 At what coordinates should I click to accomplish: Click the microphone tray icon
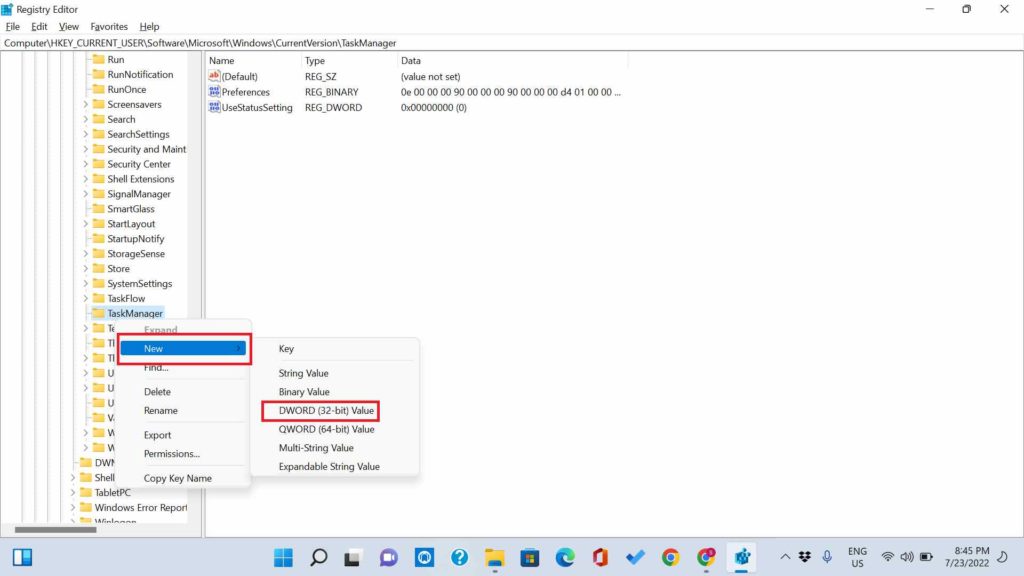(x=827, y=556)
